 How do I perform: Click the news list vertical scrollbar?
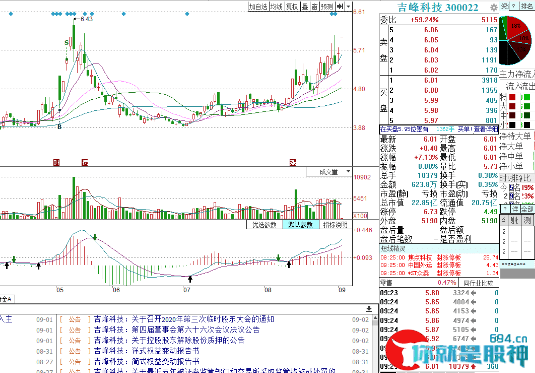(x=375, y=344)
